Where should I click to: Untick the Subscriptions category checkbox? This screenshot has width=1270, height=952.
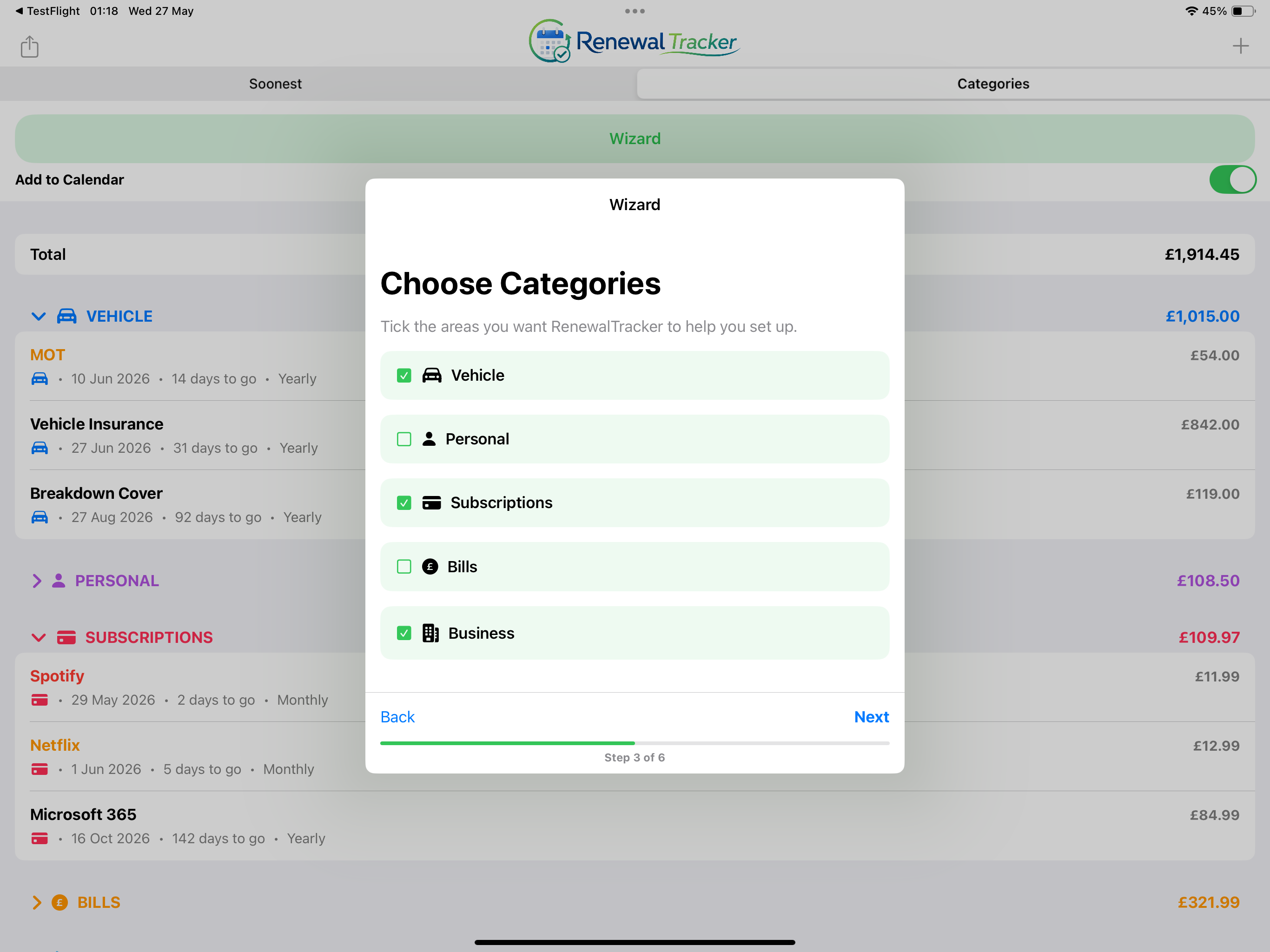[404, 503]
